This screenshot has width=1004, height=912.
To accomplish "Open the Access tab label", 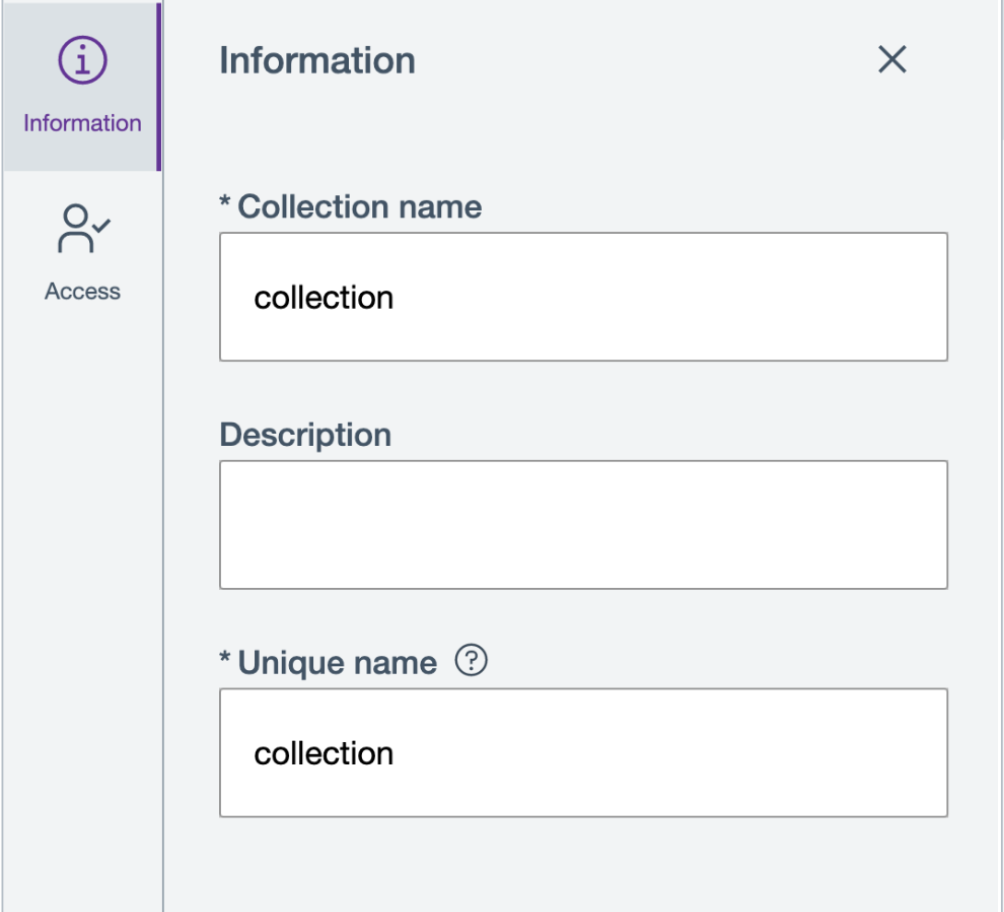I will point(82,291).
